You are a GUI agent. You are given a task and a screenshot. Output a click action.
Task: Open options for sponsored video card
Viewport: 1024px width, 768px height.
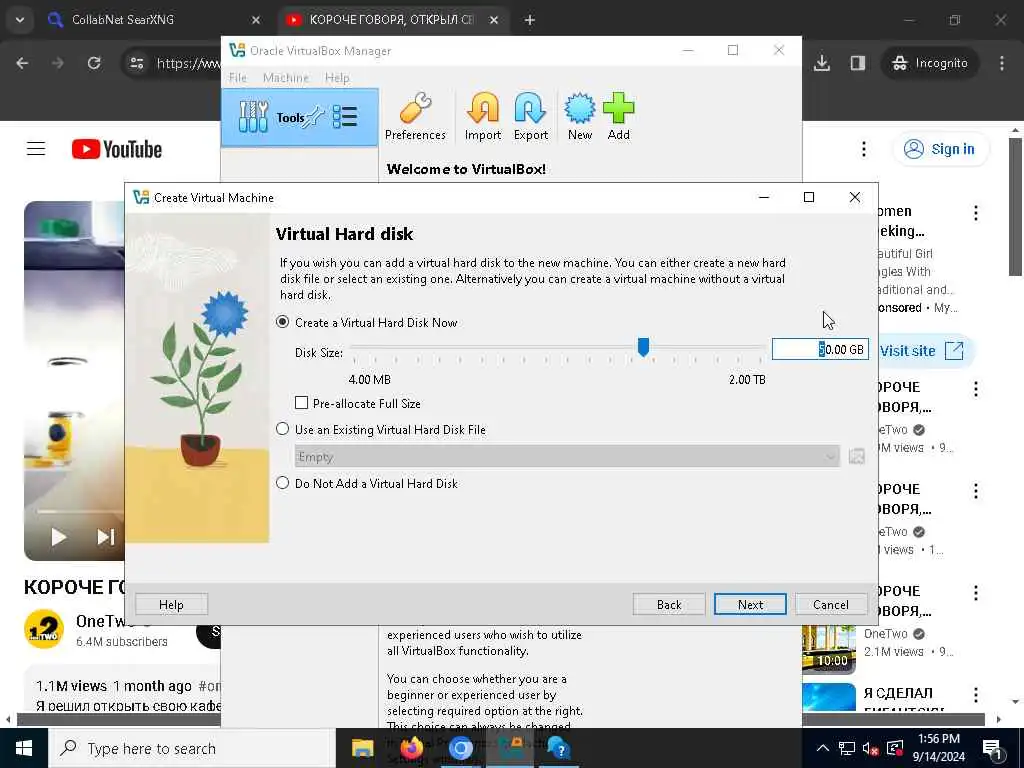tap(976, 213)
